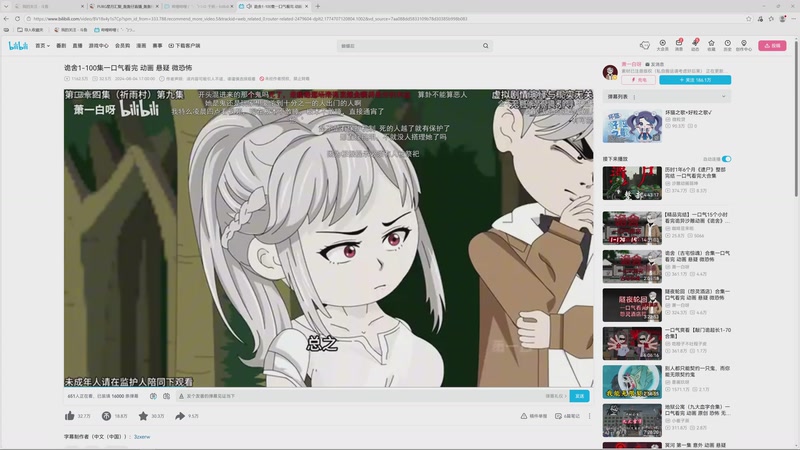Click the bilibili logo
The height and width of the screenshot is (450, 800).
click(x=18, y=46)
